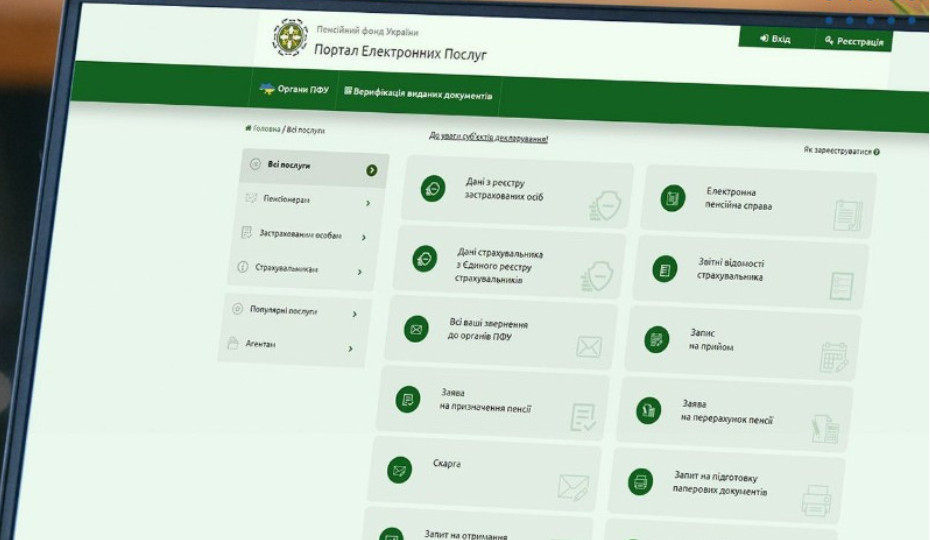Click the Застрахованим особам document icon

(247, 232)
